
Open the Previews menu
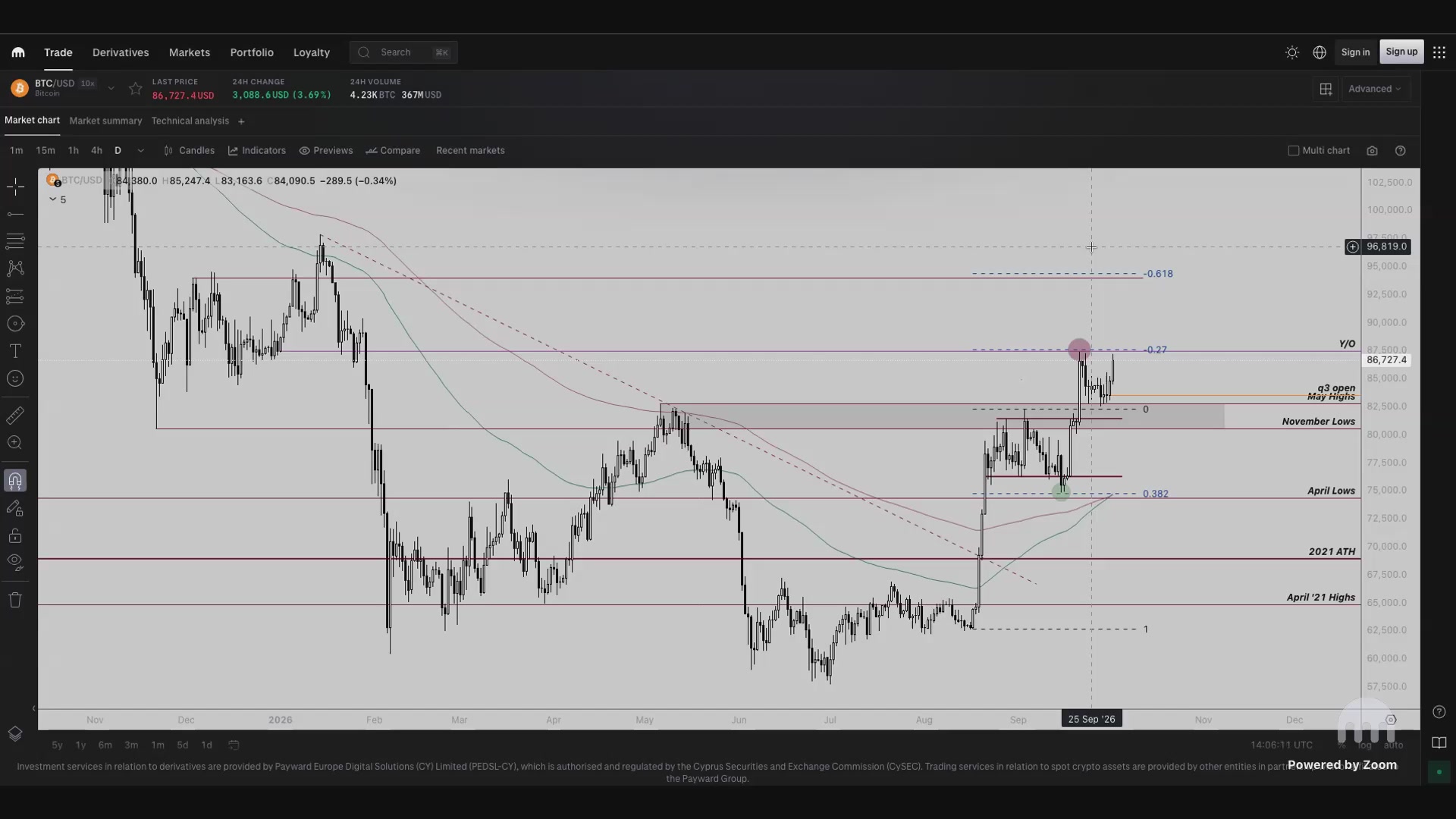coord(326,151)
